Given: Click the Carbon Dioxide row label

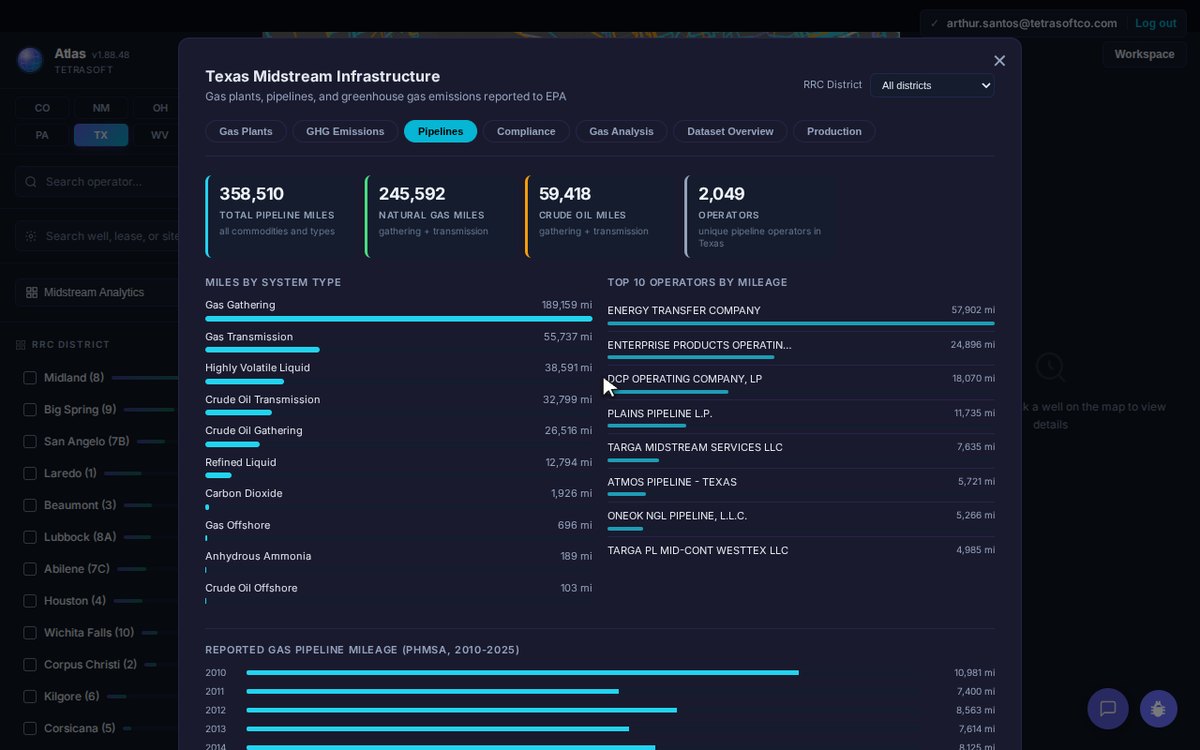Looking at the screenshot, I should [244, 494].
